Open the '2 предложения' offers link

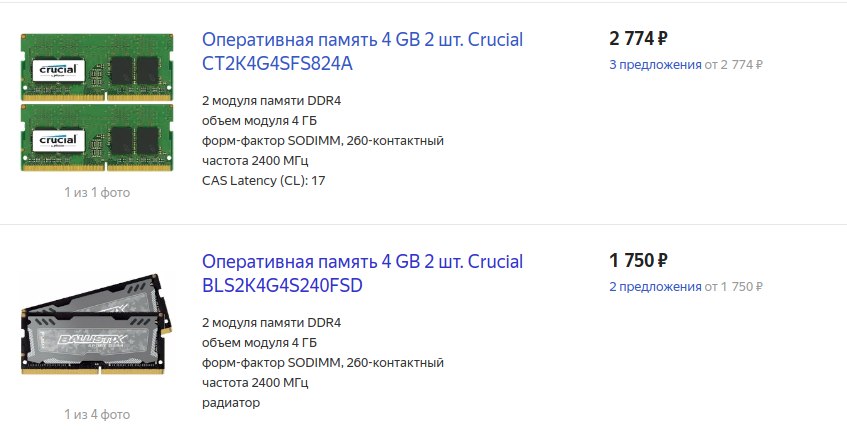(655, 287)
